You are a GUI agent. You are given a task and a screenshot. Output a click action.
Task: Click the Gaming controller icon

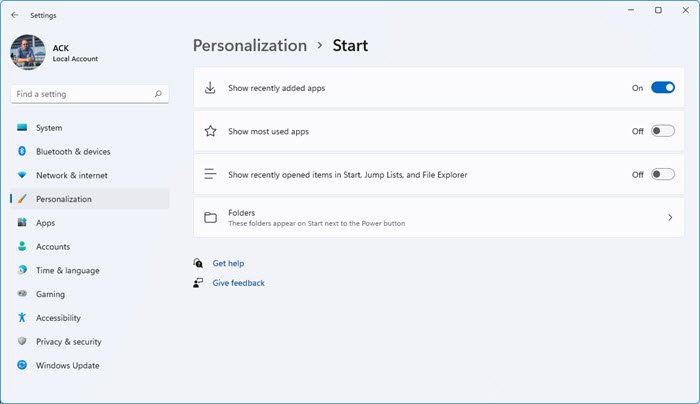click(22, 293)
